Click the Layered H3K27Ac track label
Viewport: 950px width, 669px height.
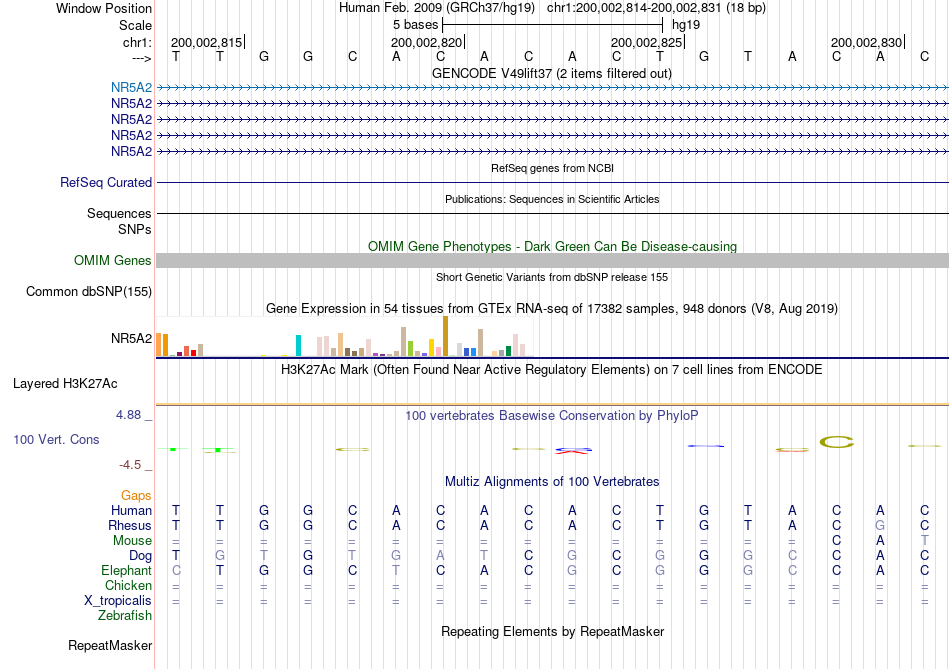pyautogui.click(x=65, y=384)
